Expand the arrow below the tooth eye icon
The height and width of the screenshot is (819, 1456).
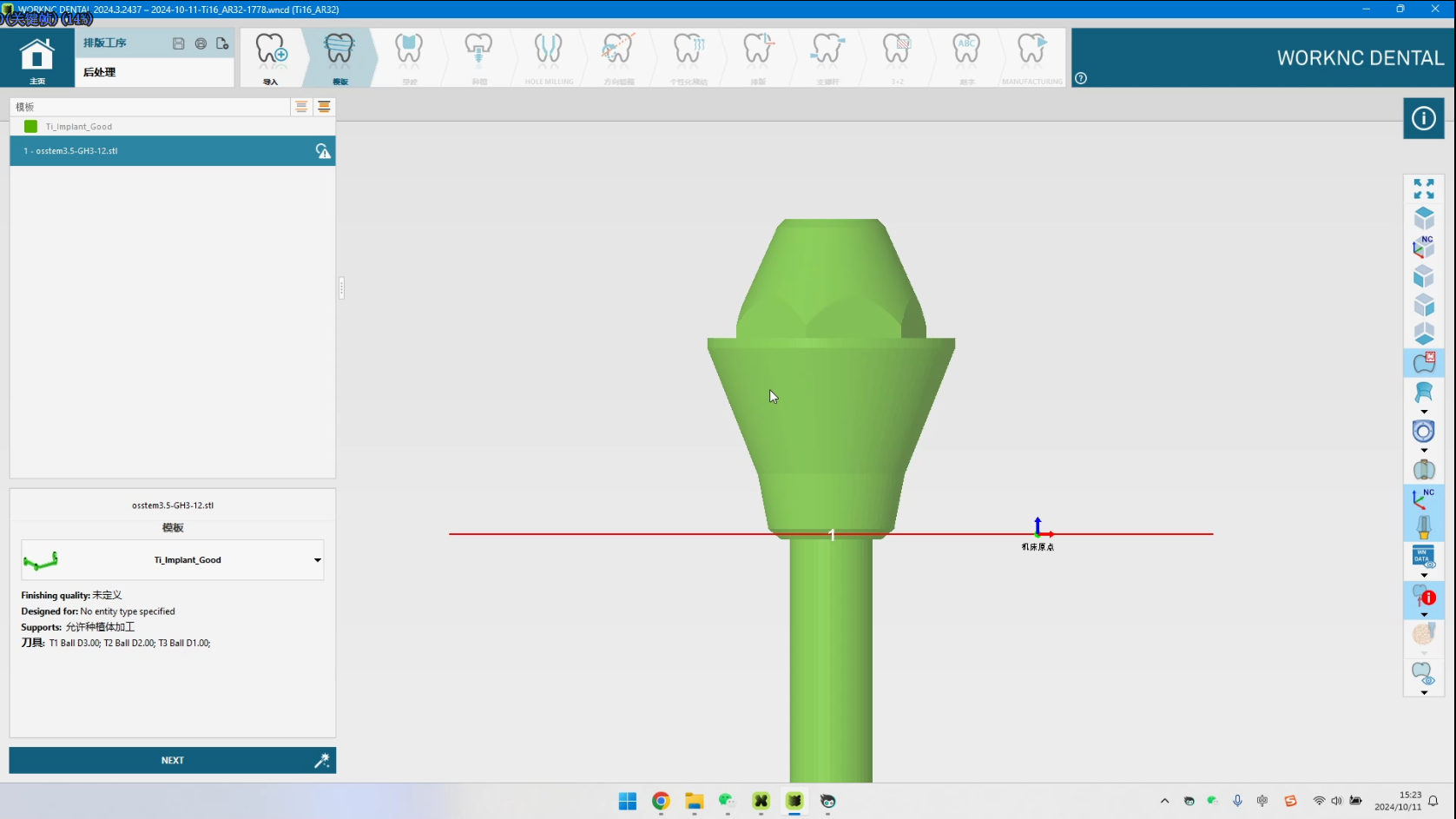click(x=1423, y=692)
